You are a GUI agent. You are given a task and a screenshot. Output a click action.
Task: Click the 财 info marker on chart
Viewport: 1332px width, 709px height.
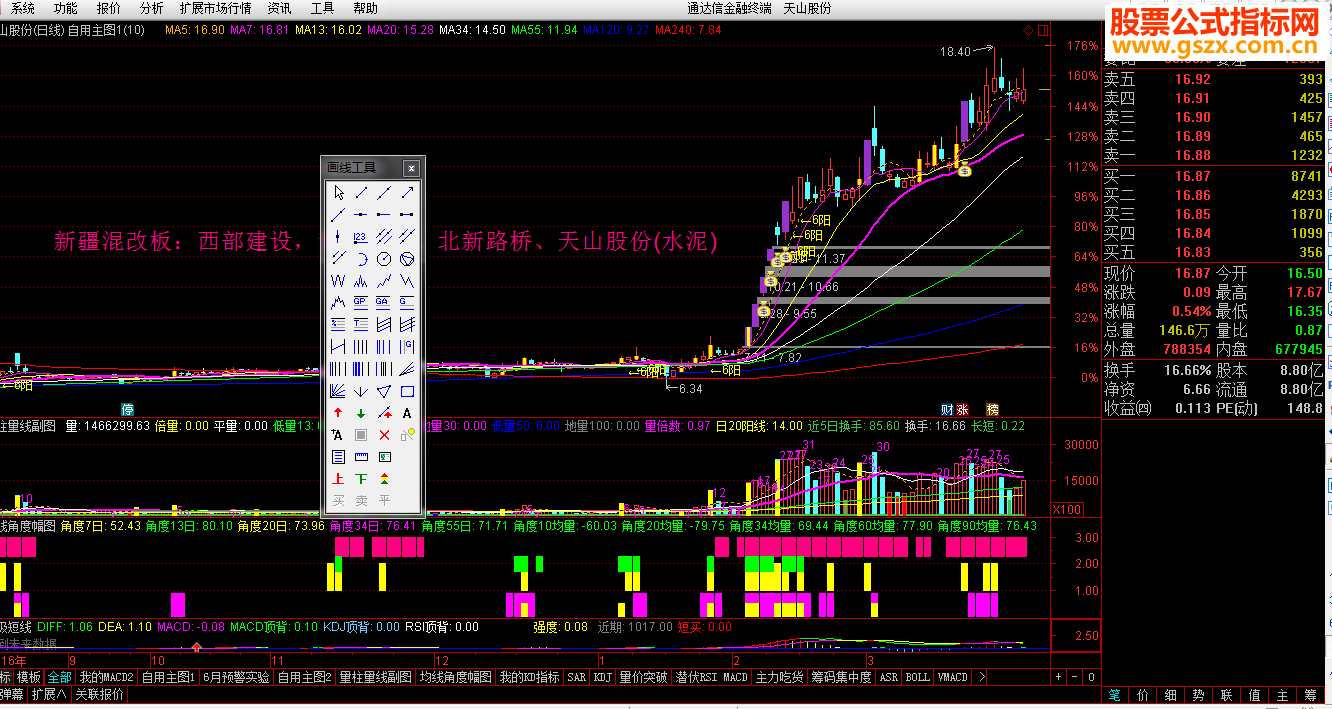coord(946,409)
